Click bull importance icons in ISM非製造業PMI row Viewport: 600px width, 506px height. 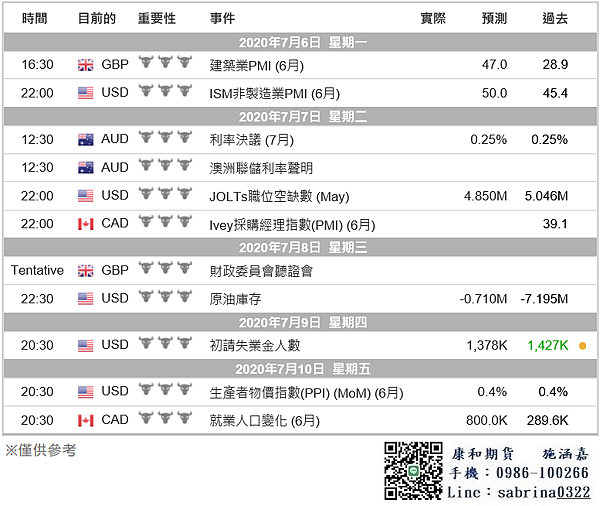tap(165, 90)
